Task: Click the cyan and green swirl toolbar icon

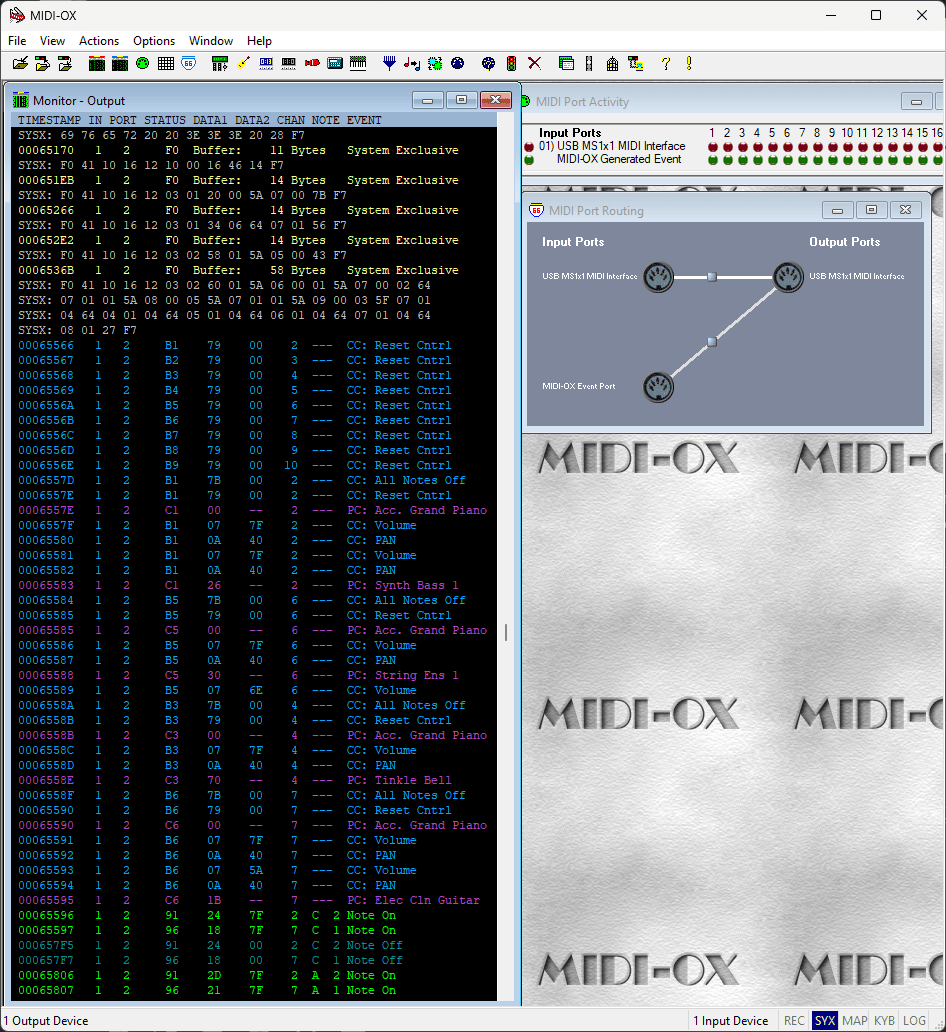Action: pyautogui.click(x=435, y=64)
